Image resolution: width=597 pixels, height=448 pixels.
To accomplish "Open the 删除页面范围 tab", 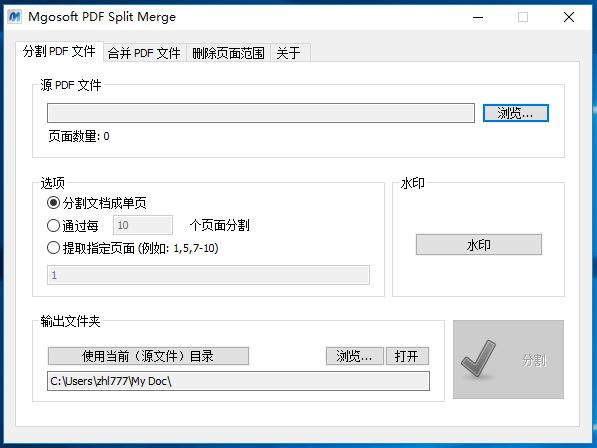I will pyautogui.click(x=228, y=53).
